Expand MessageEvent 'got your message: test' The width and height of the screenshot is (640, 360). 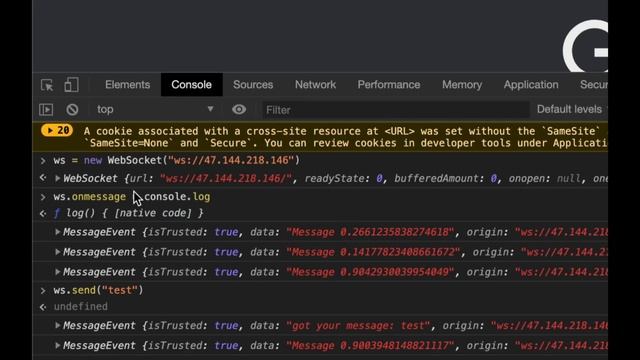[x=58, y=325]
